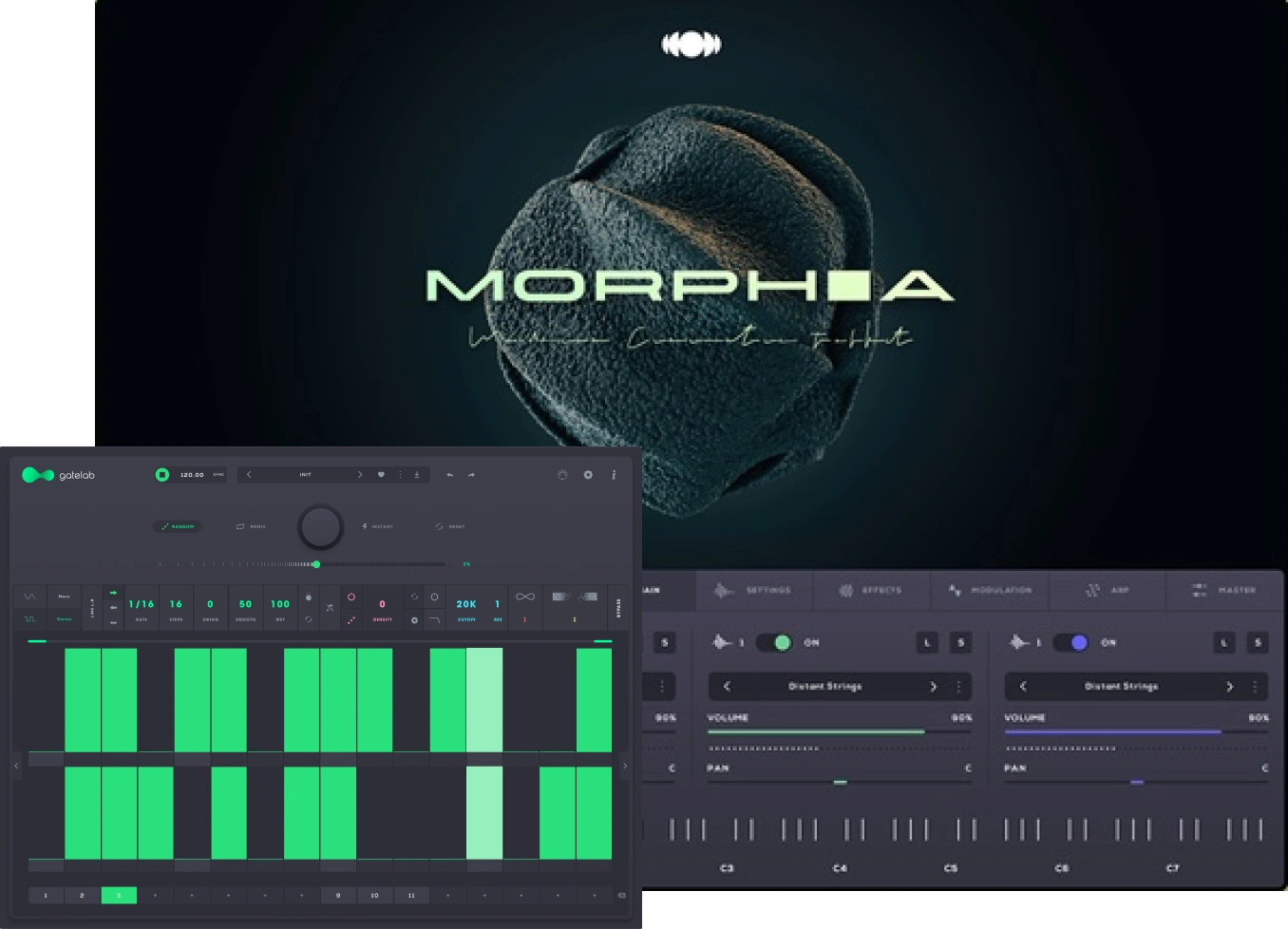Switch to the Effects tab
Screen dimensions: 1288x929
click(870, 591)
